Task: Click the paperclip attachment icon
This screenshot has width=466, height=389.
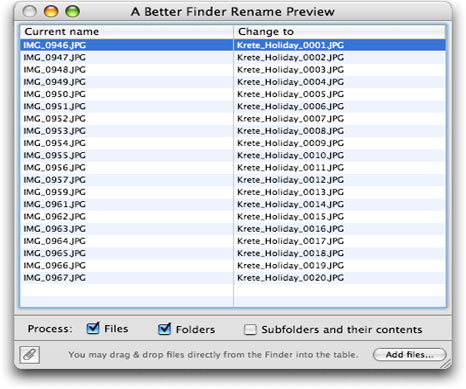Action: (30, 355)
